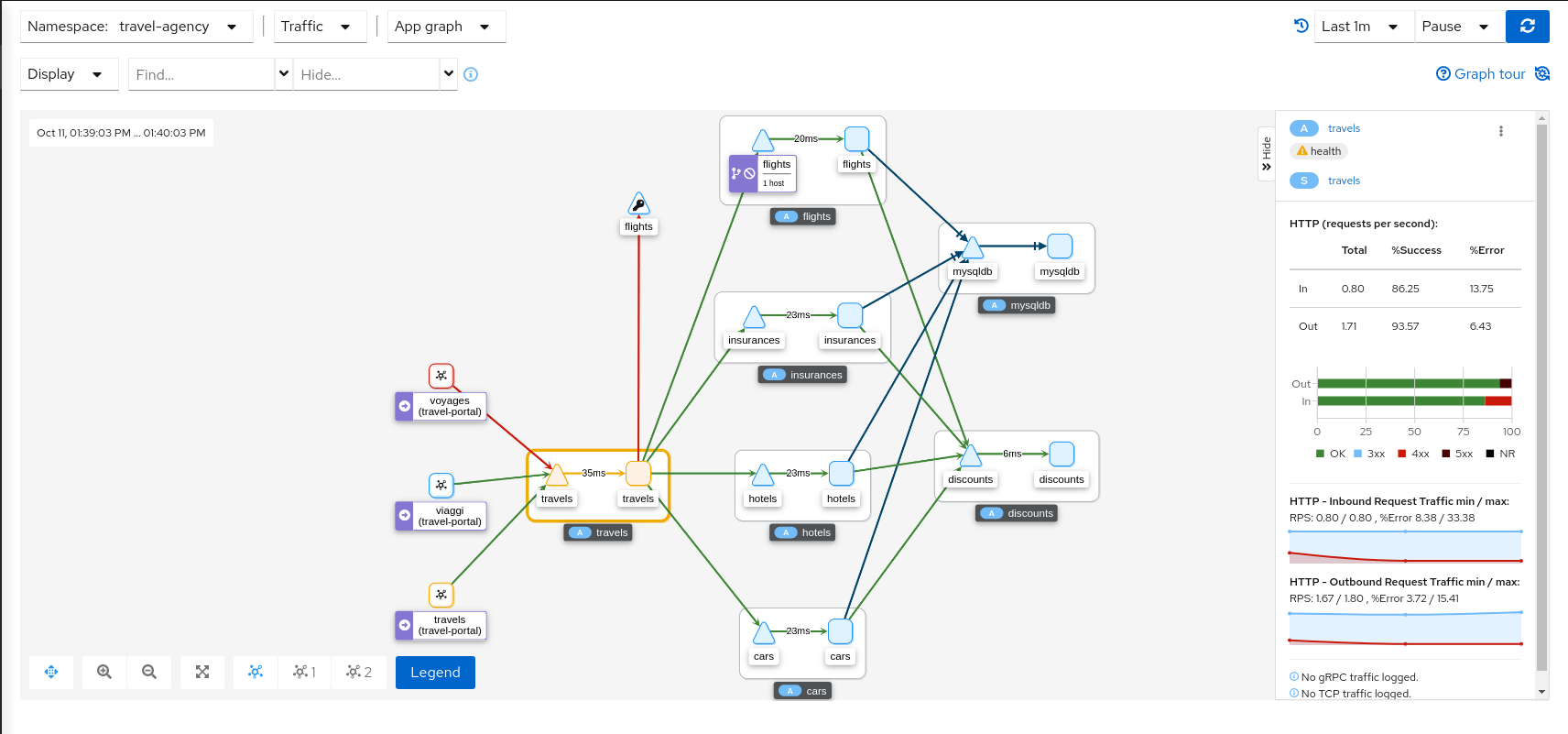
Task: Click the zoom out magnifier icon
Action: pos(149,672)
